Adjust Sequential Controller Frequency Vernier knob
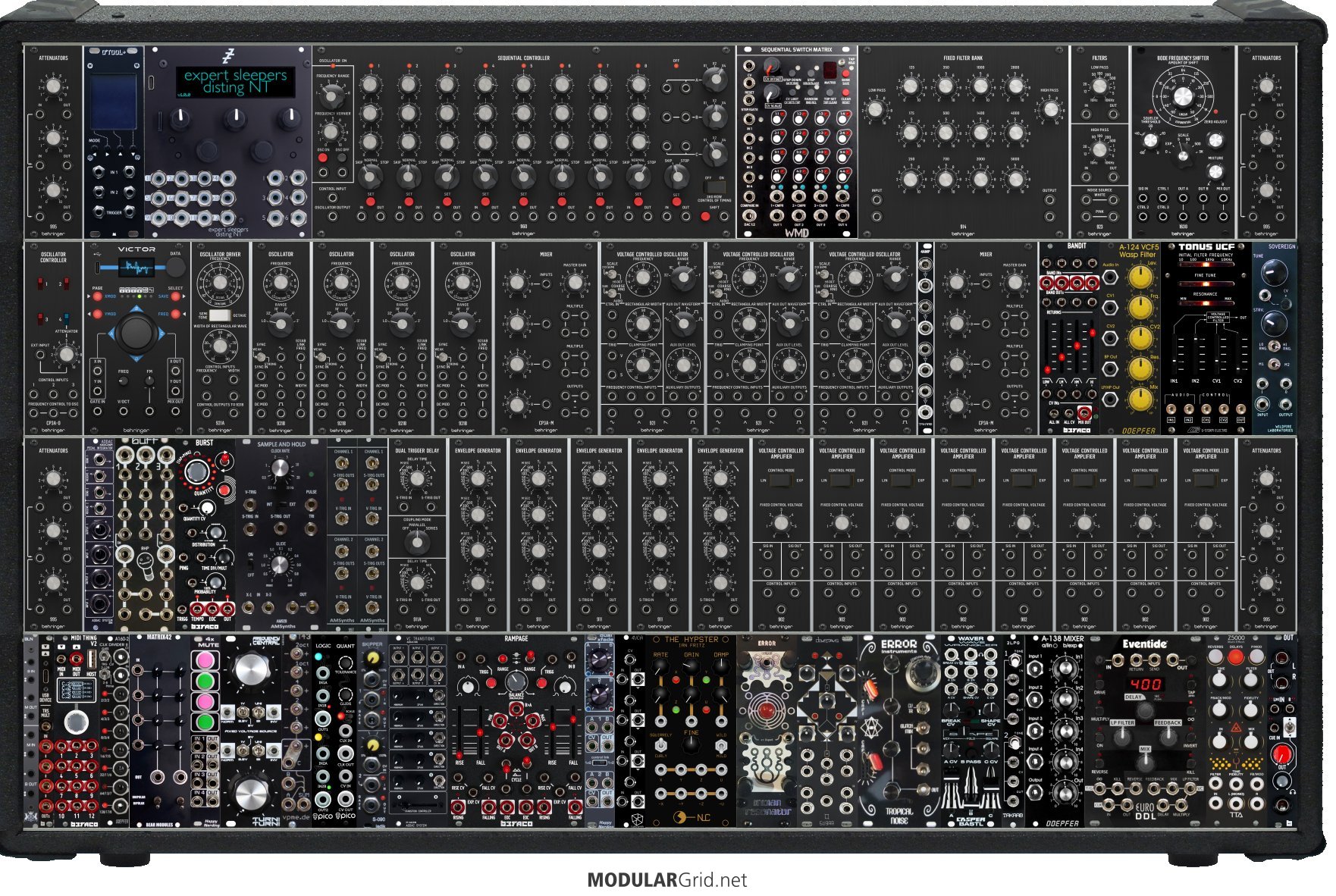Screen dimensions: 1336x896 (331, 132)
